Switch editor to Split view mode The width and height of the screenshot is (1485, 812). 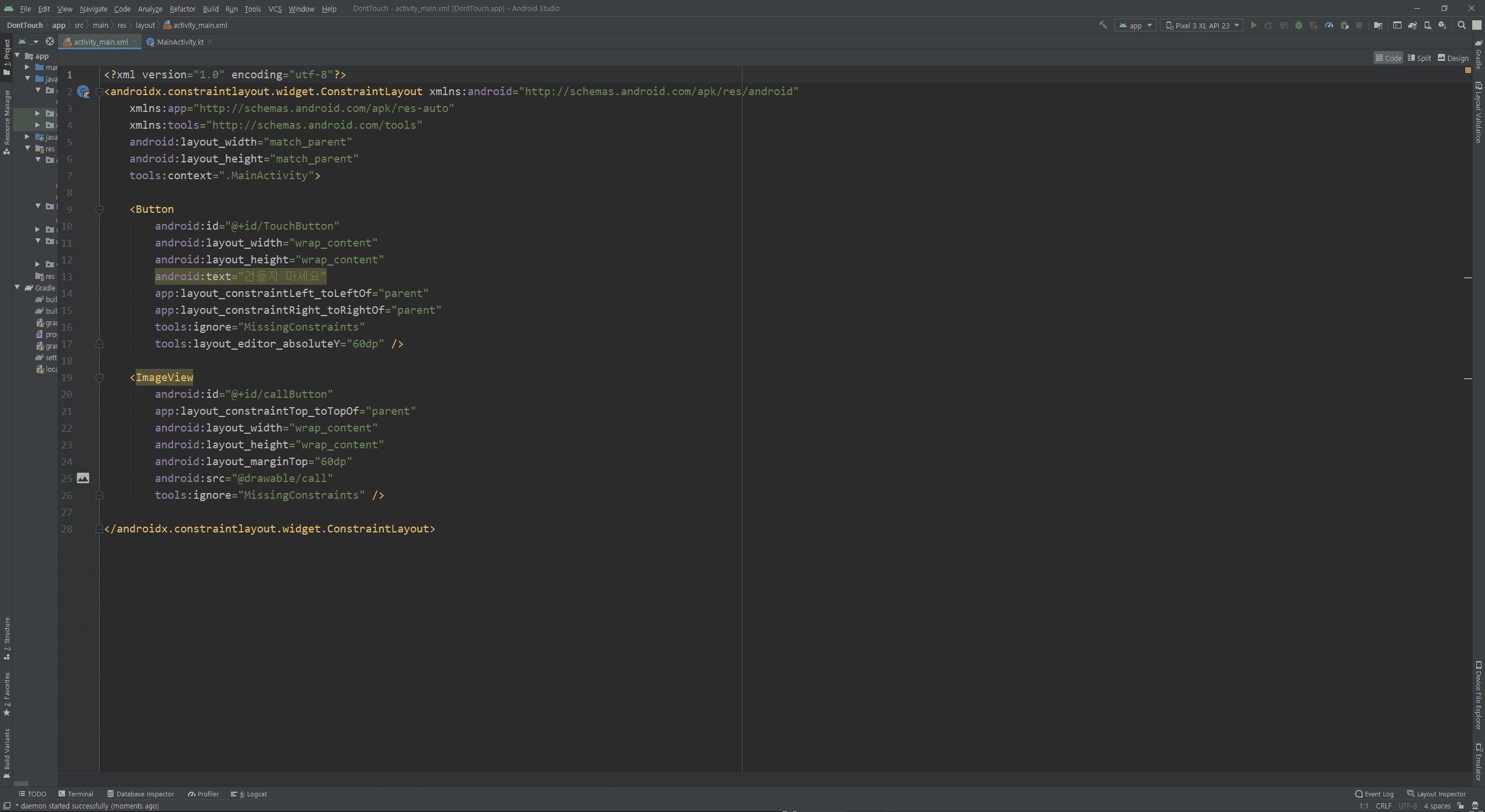[x=1419, y=58]
